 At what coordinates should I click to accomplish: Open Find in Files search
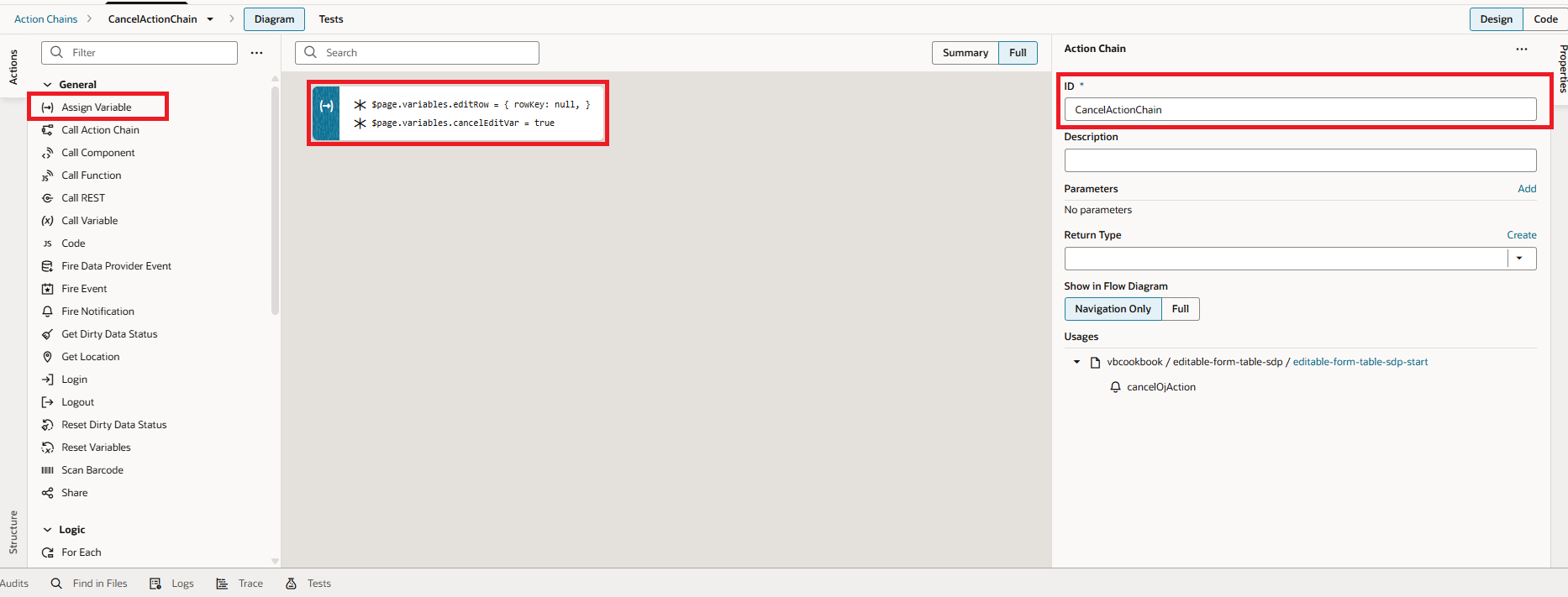[89, 584]
